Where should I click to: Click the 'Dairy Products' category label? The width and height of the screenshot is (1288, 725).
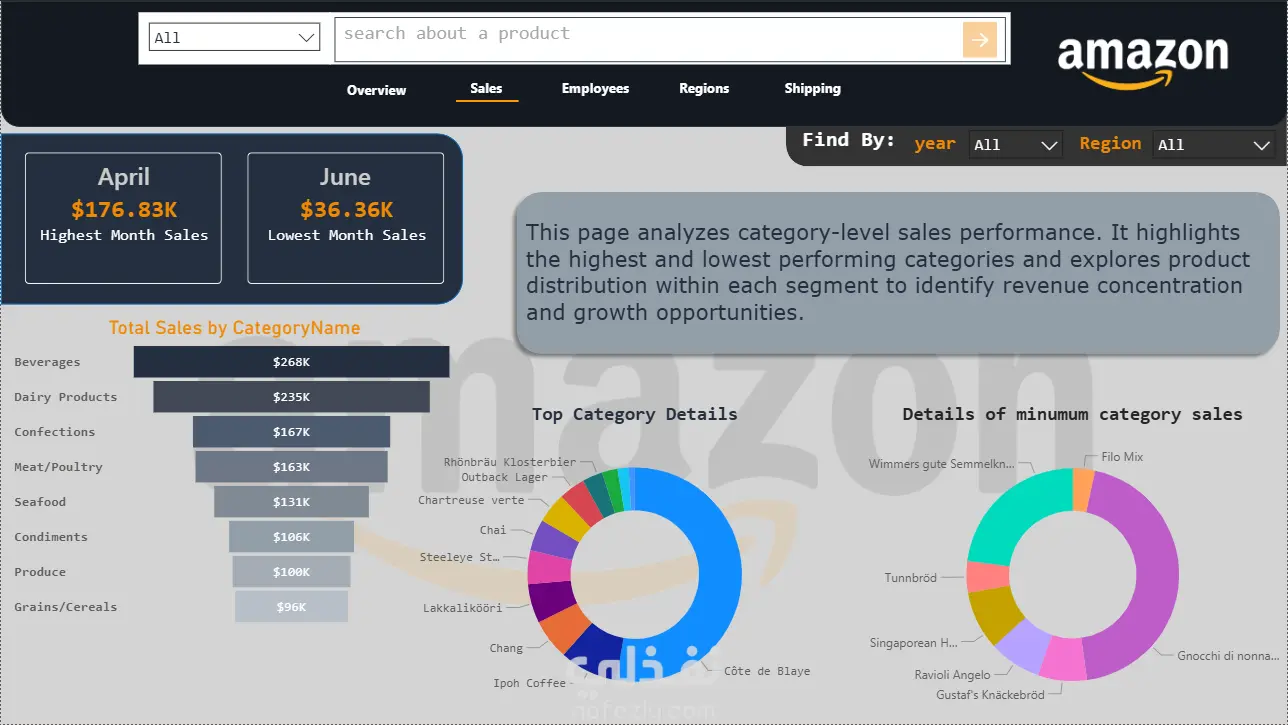pyautogui.click(x=65, y=397)
